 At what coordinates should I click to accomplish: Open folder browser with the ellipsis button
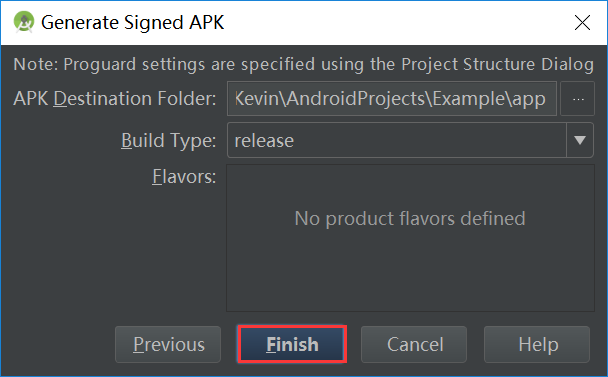point(577,99)
